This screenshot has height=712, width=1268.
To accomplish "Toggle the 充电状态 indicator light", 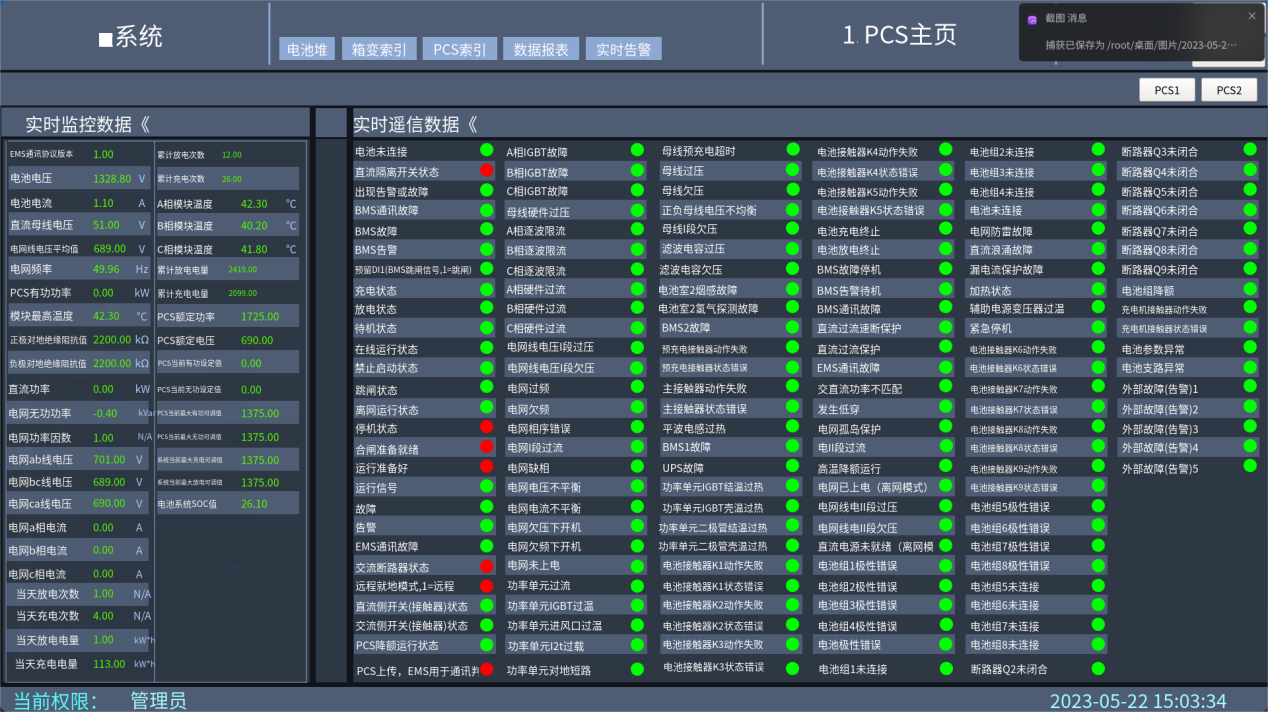I will pyautogui.click(x=486, y=289).
